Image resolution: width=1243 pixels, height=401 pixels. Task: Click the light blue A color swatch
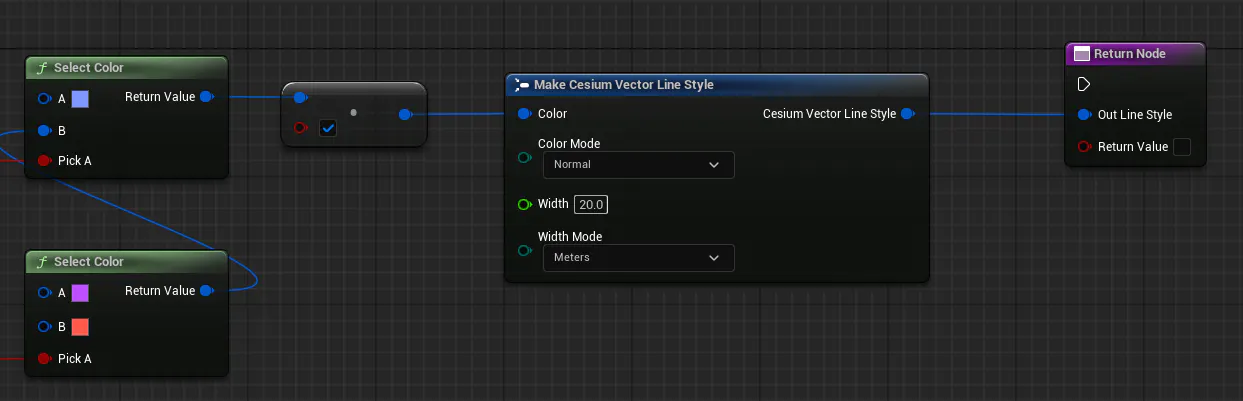tap(80, 98)
